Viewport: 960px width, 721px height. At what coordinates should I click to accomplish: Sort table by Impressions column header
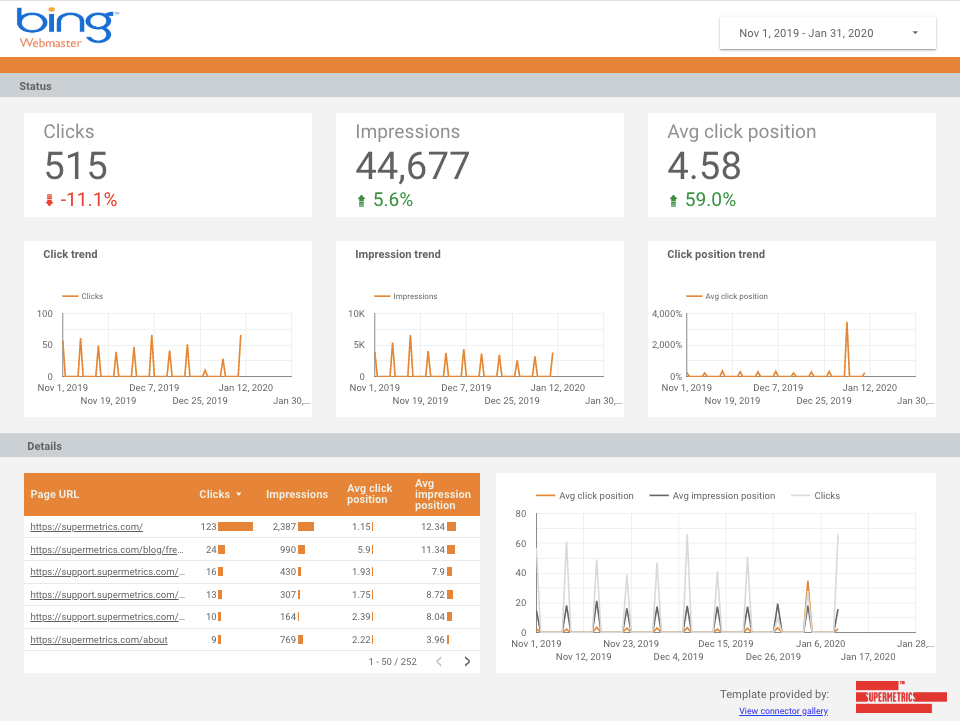pyautogui.click(x=296, y=494)
